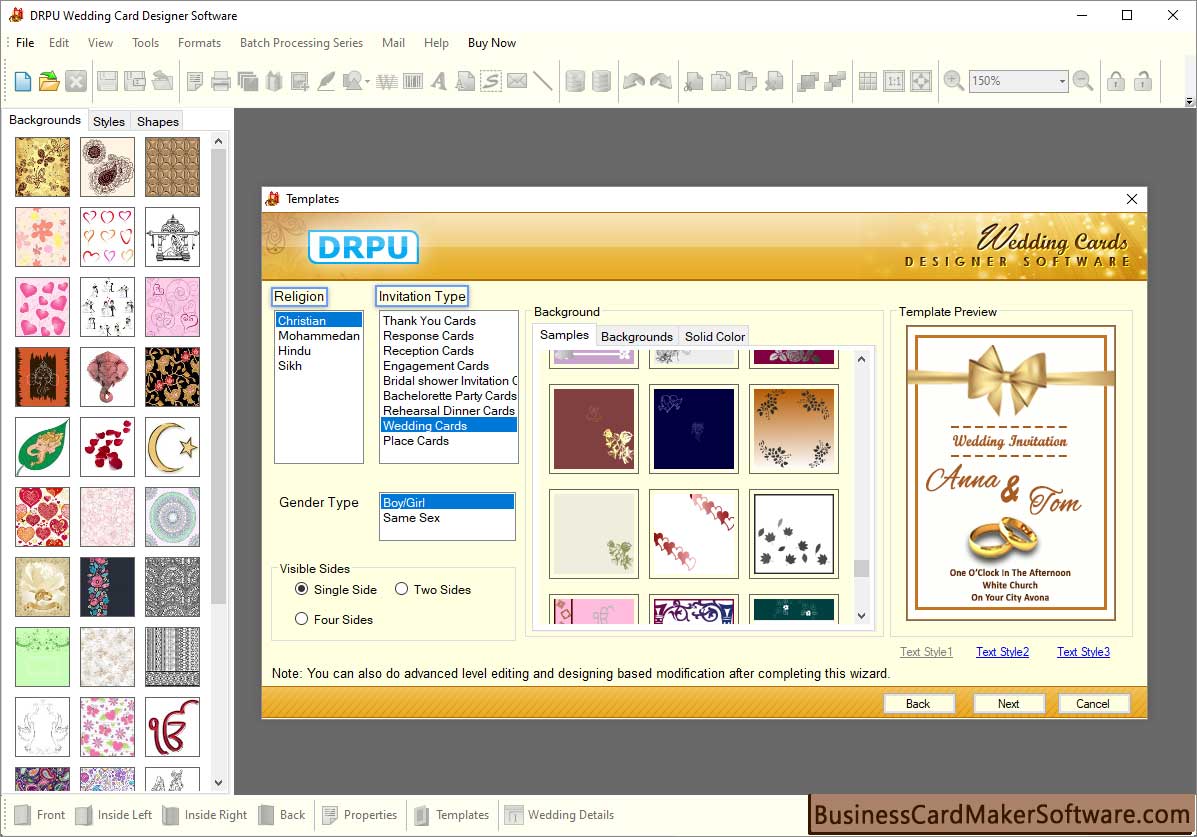Click the Text Style3 link
1197x837 pixels.
pos(1083,651)
